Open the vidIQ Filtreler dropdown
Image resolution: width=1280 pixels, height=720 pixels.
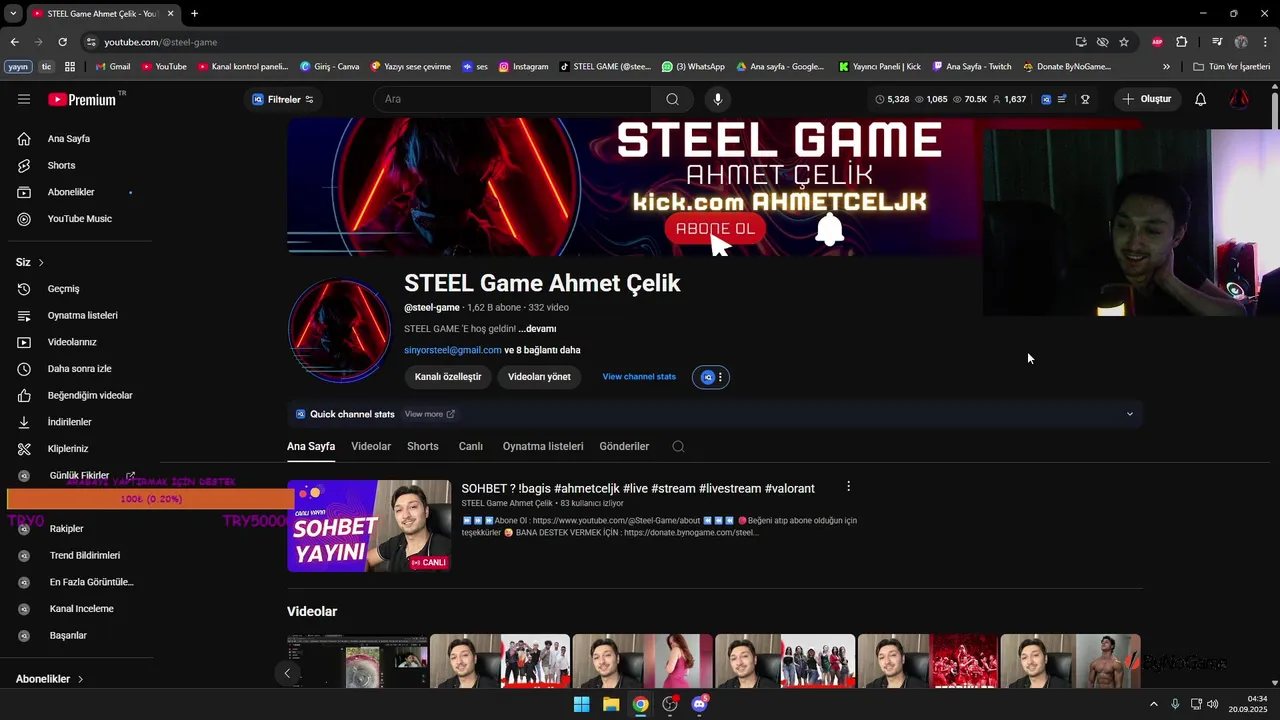(282, 99)
